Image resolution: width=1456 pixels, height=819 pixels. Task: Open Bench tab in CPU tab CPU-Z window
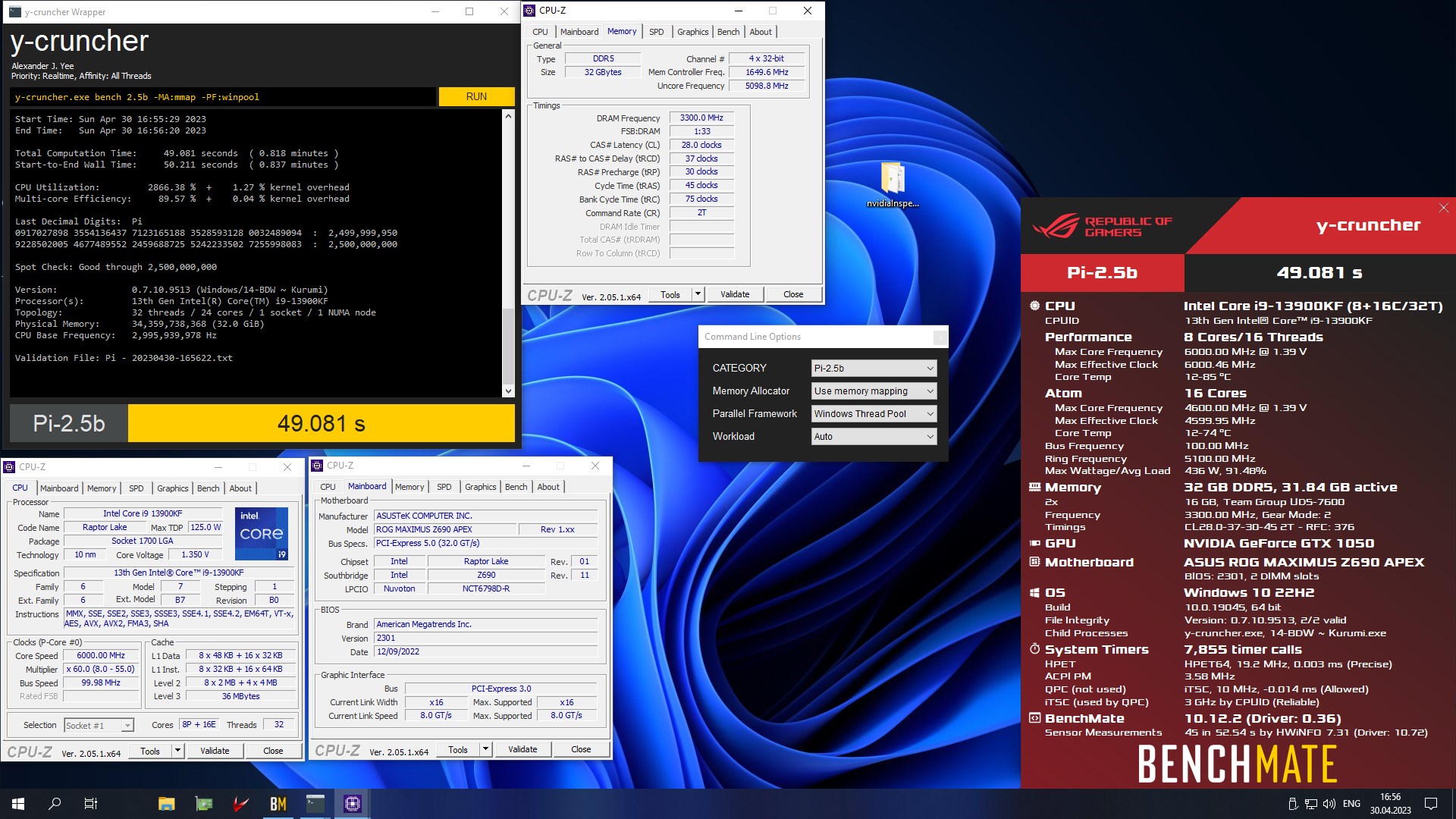(x=208, y=488)
